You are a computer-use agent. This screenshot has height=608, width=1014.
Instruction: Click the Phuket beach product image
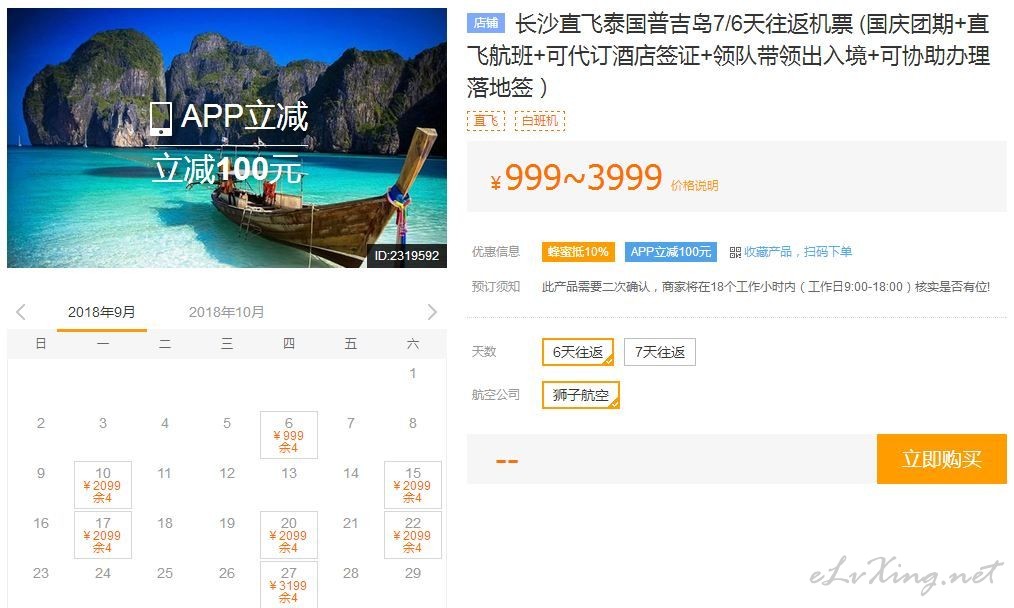point(227,138)
